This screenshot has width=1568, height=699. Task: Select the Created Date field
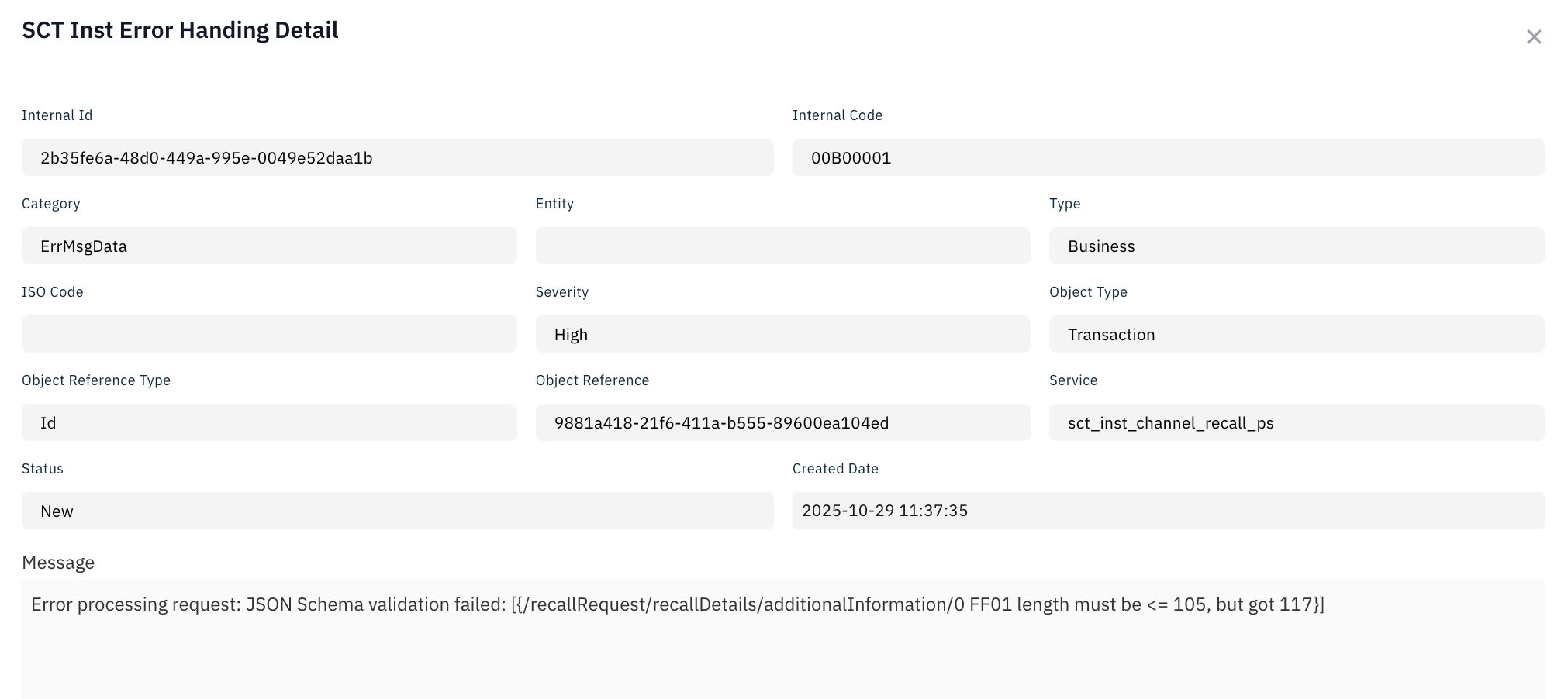(1167, 510)
